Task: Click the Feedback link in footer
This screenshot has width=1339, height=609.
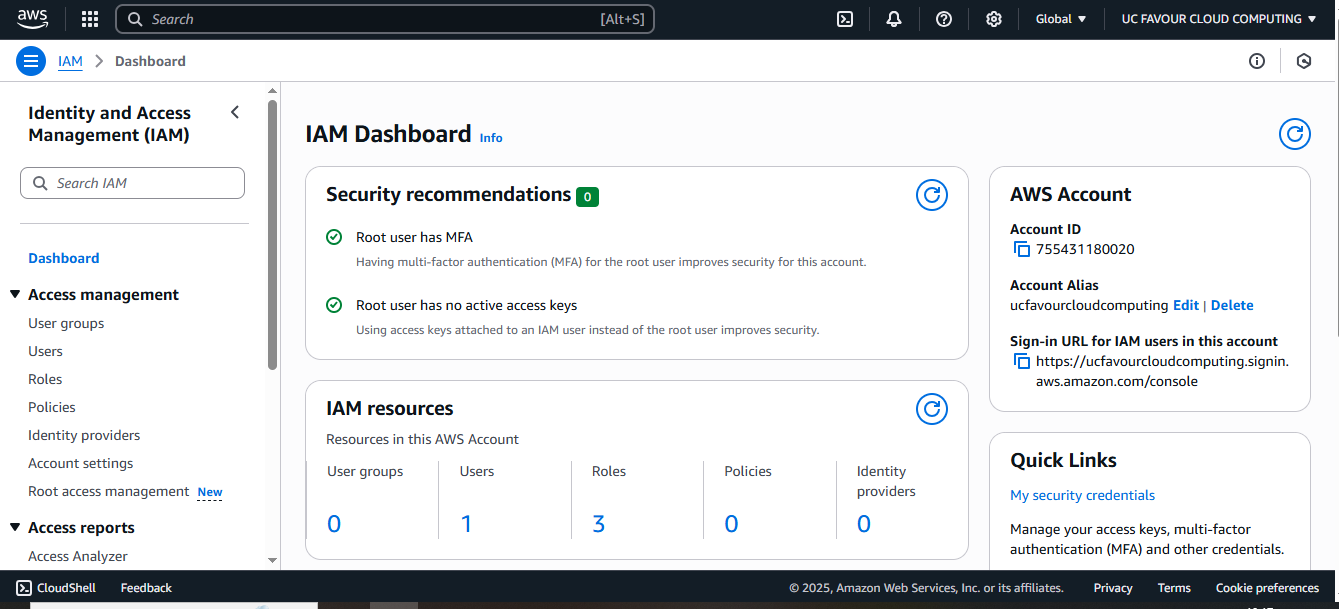Action: 146,588
